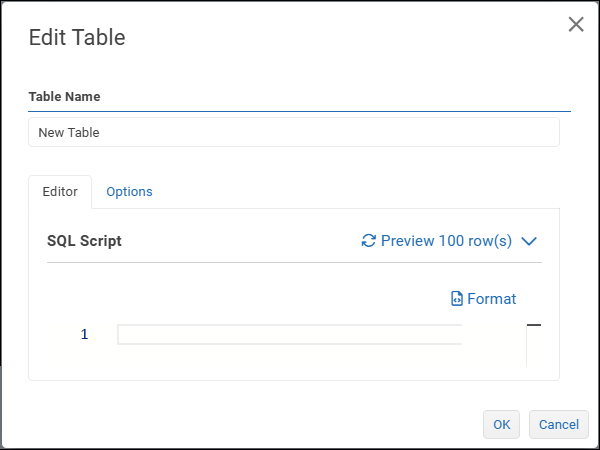Select line number 1 in gutter
This screenshot has height=450, width=600.
tap(85, 335)
